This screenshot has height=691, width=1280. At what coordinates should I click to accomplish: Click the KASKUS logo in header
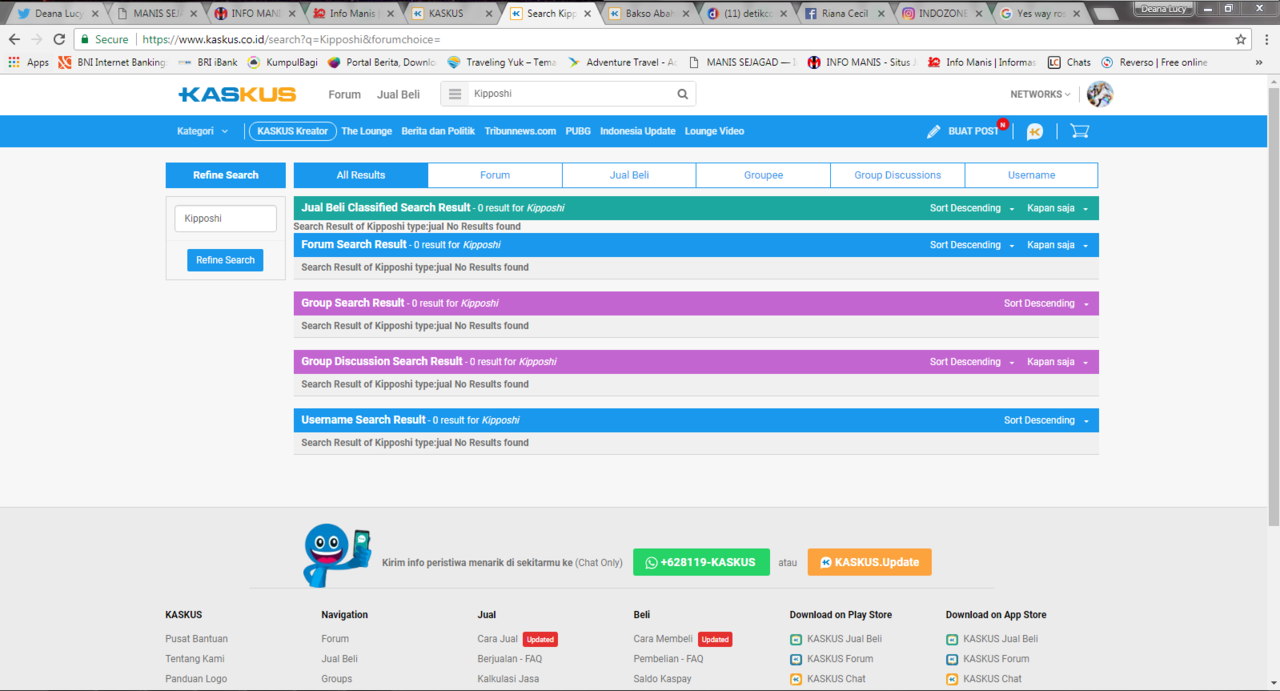(x=237, y=94)
